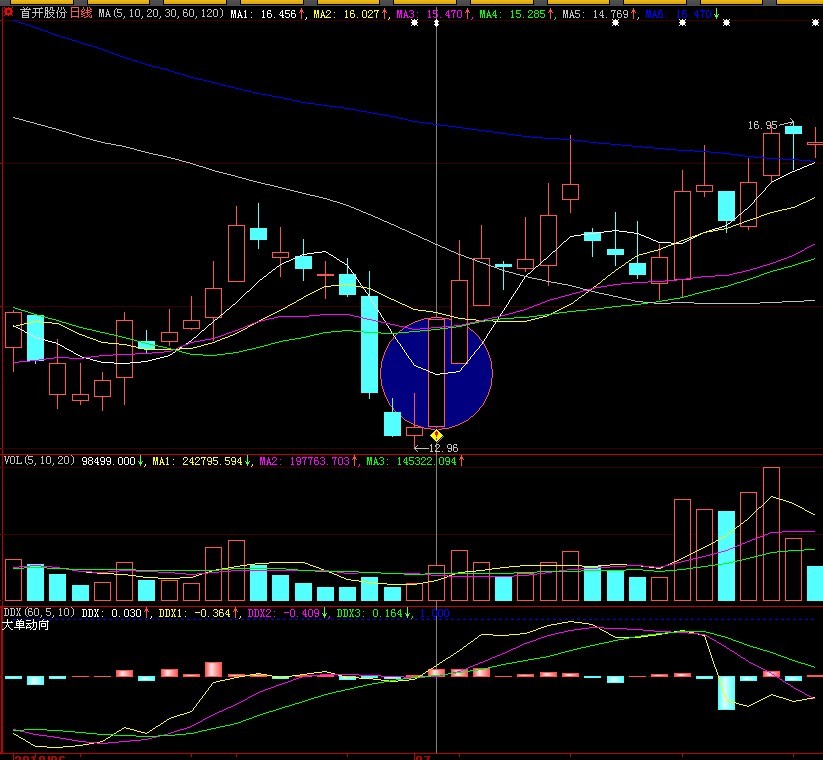Click the volume MA3: 145322.094 value
Viewport: 823px width, 760px height.
click(412, 461)
